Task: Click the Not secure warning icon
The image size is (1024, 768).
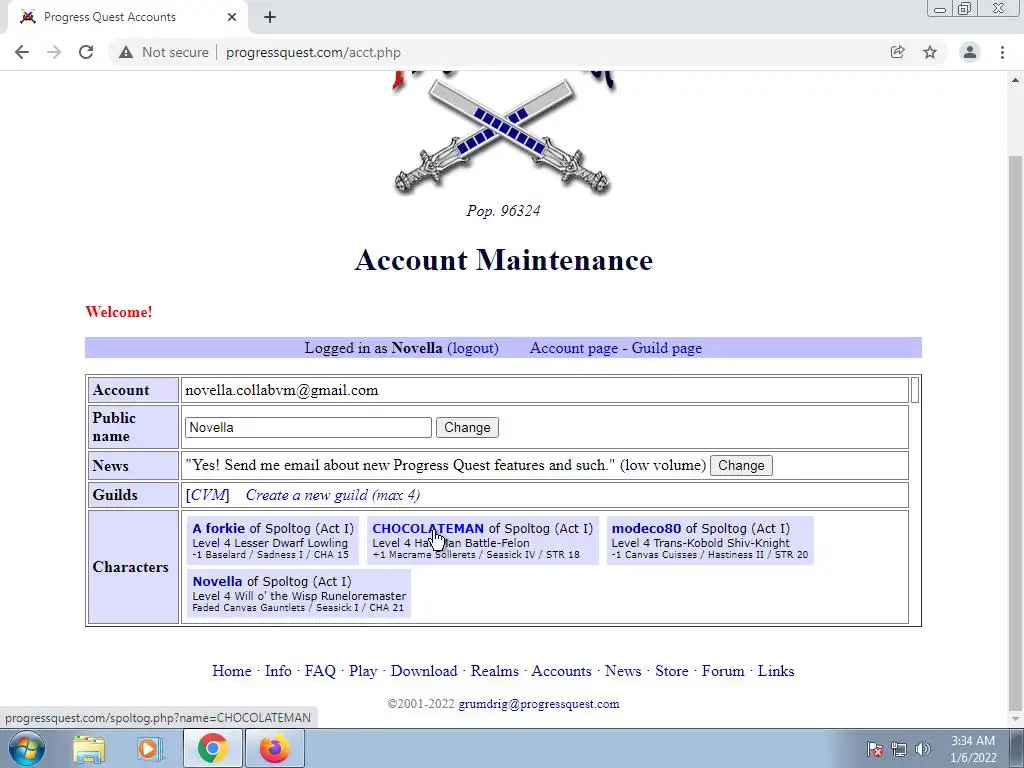Action: (126, 52)
